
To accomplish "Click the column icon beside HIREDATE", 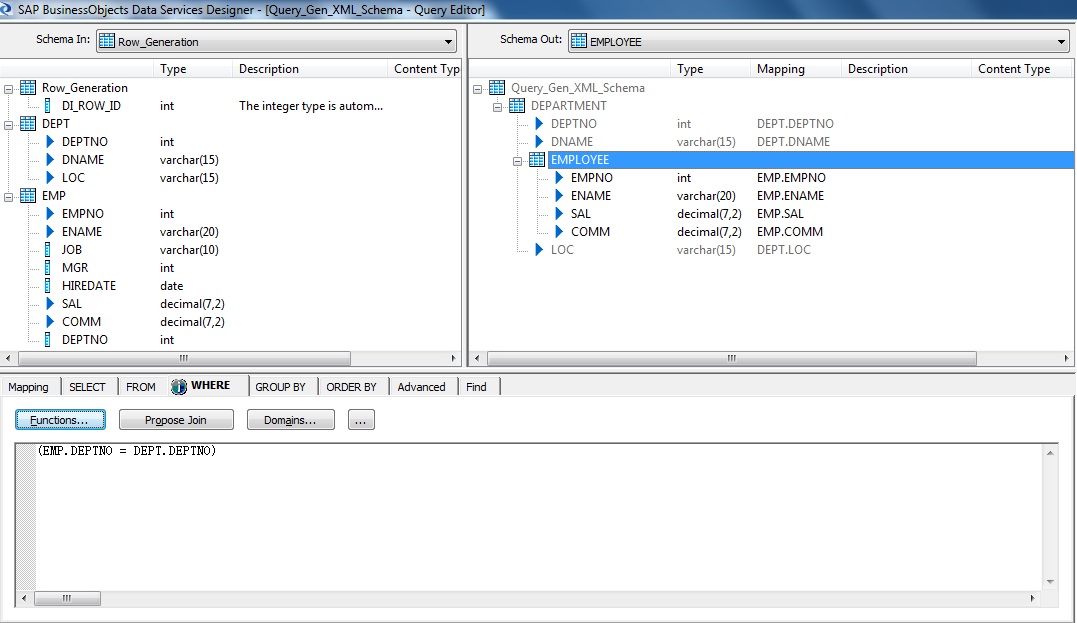I will pos(47,285).
